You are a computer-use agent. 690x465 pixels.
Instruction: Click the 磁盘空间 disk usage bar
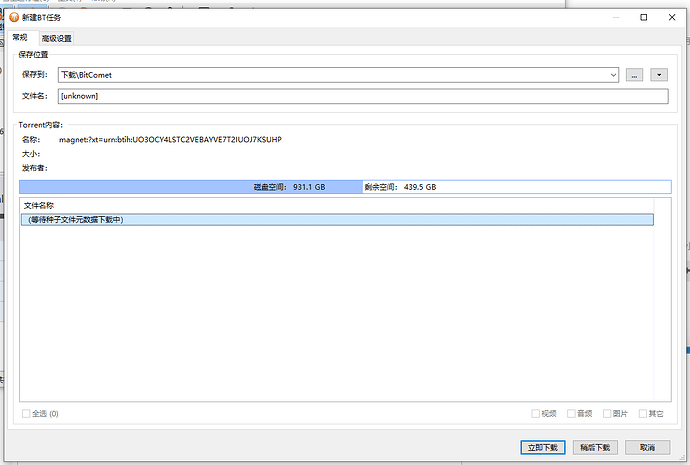point(345,187)
